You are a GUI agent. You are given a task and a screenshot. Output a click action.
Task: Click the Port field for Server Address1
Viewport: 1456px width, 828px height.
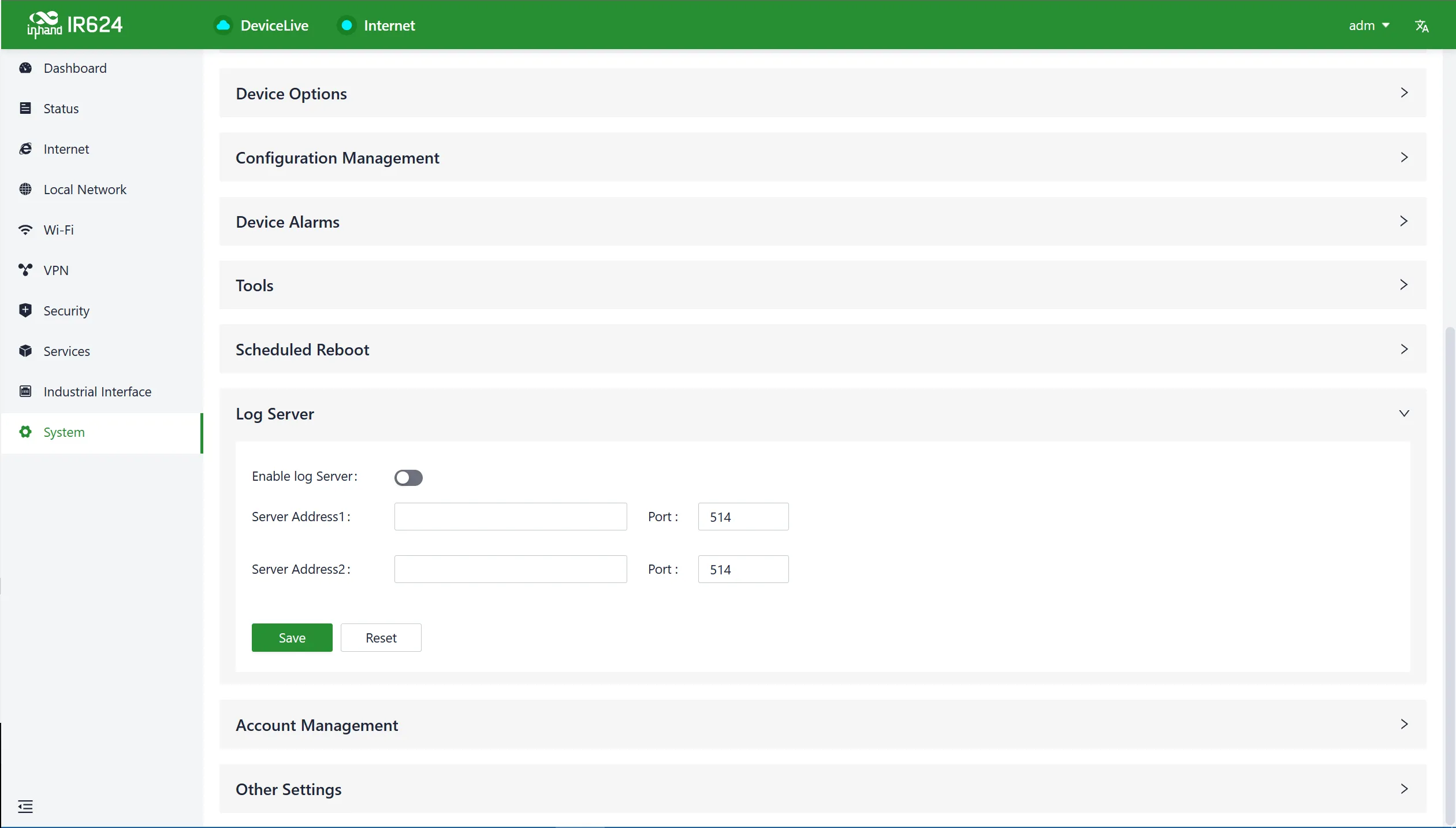(x=743, y=517)
